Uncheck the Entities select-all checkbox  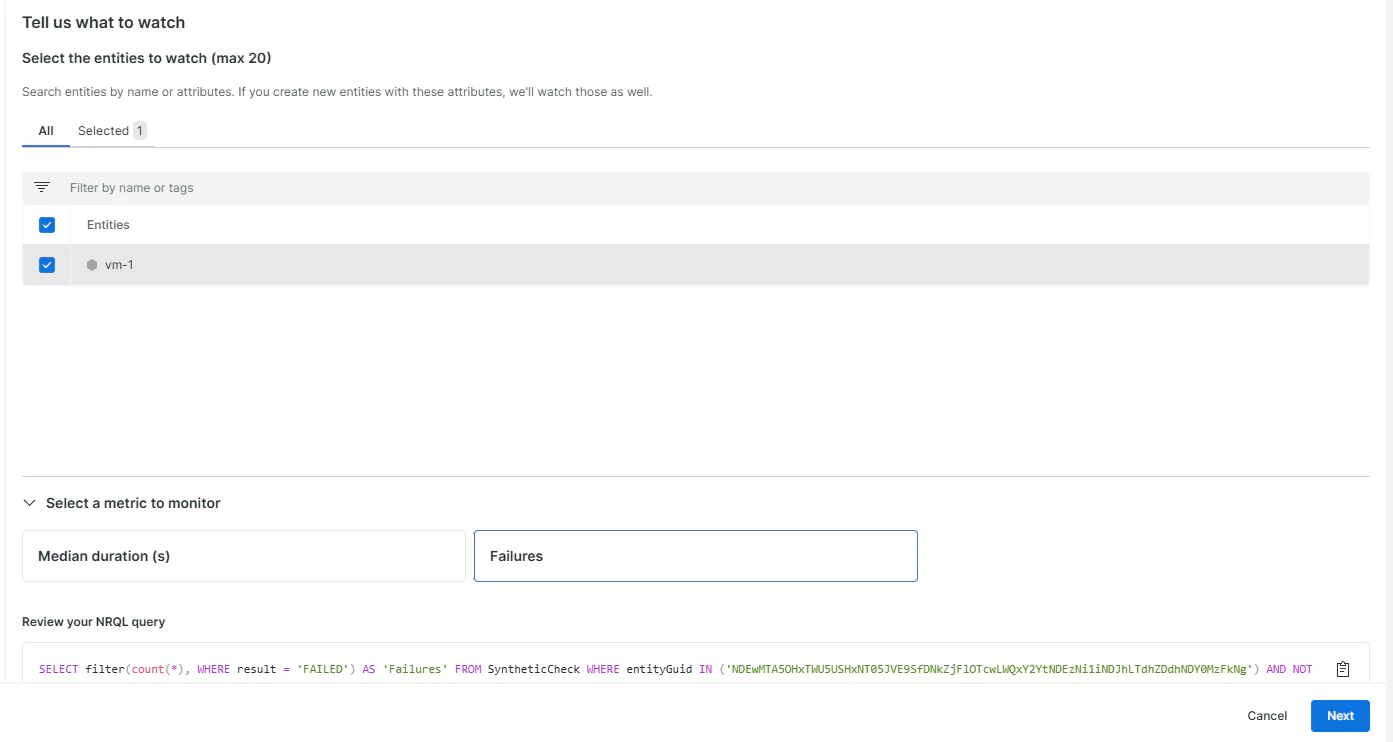(x=47, y=225)
